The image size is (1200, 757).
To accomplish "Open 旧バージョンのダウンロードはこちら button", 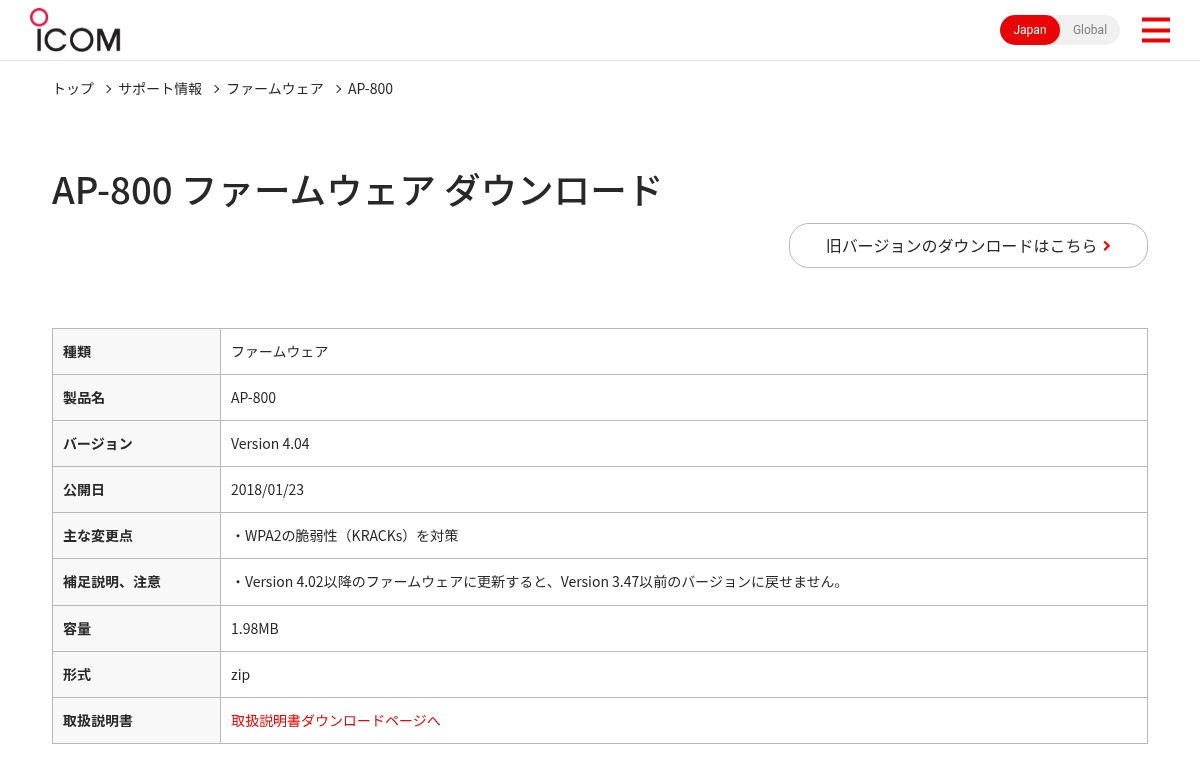I will pyautogui.click(x=968, y=245).
